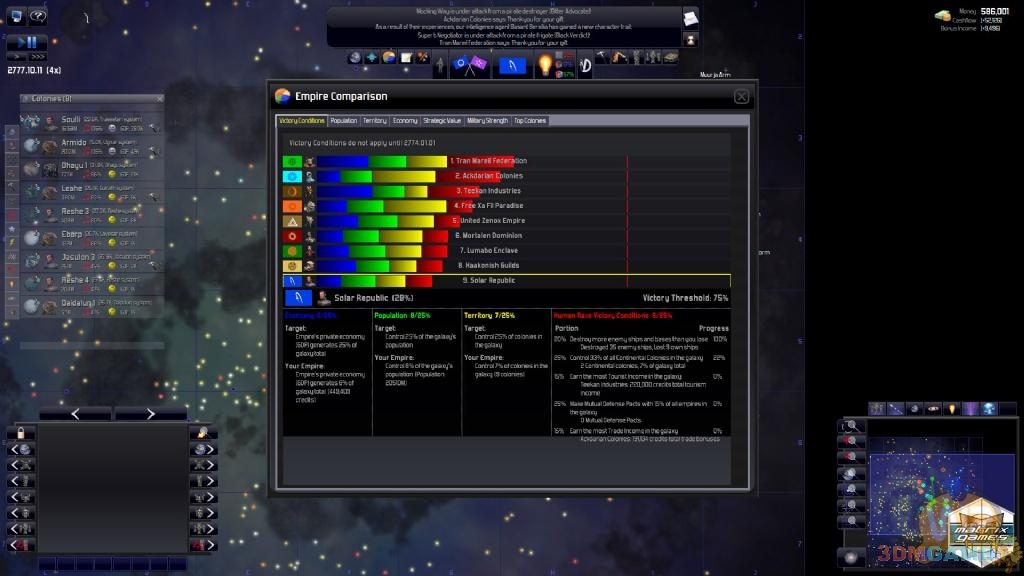Click the magnifier with flame icon in selection panel

pyautogui.click(x=203, y=432)
